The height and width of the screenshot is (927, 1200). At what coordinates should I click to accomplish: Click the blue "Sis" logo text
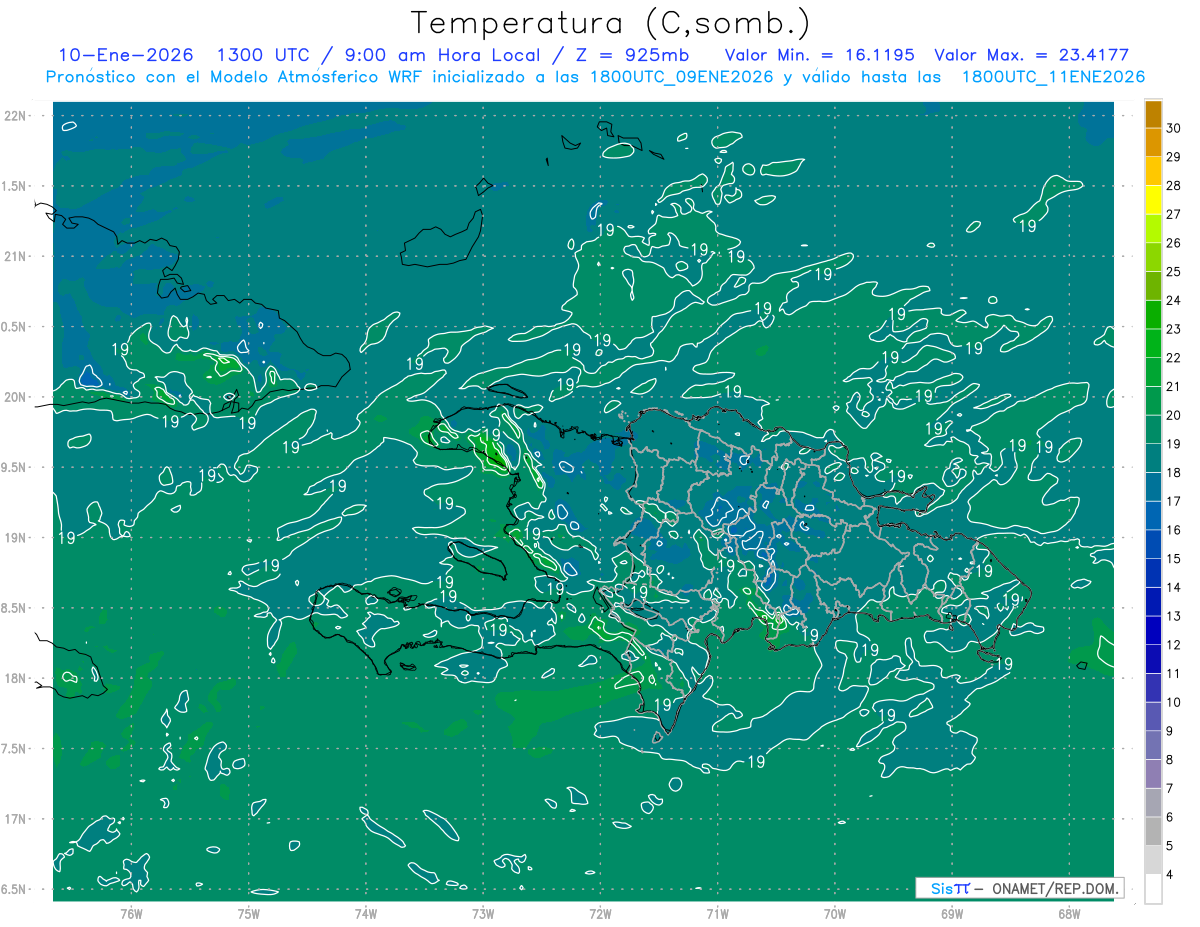942,888
